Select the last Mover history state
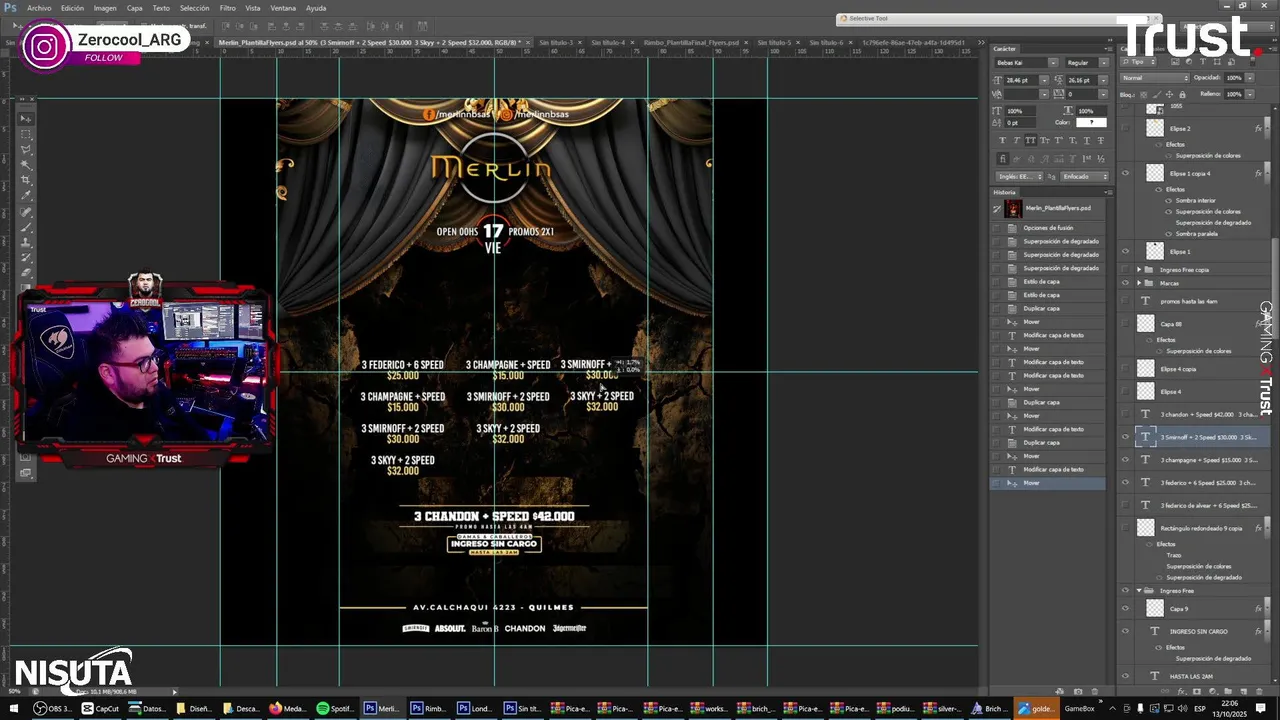Screen dimensions: 1280x720 (1048, 483)
